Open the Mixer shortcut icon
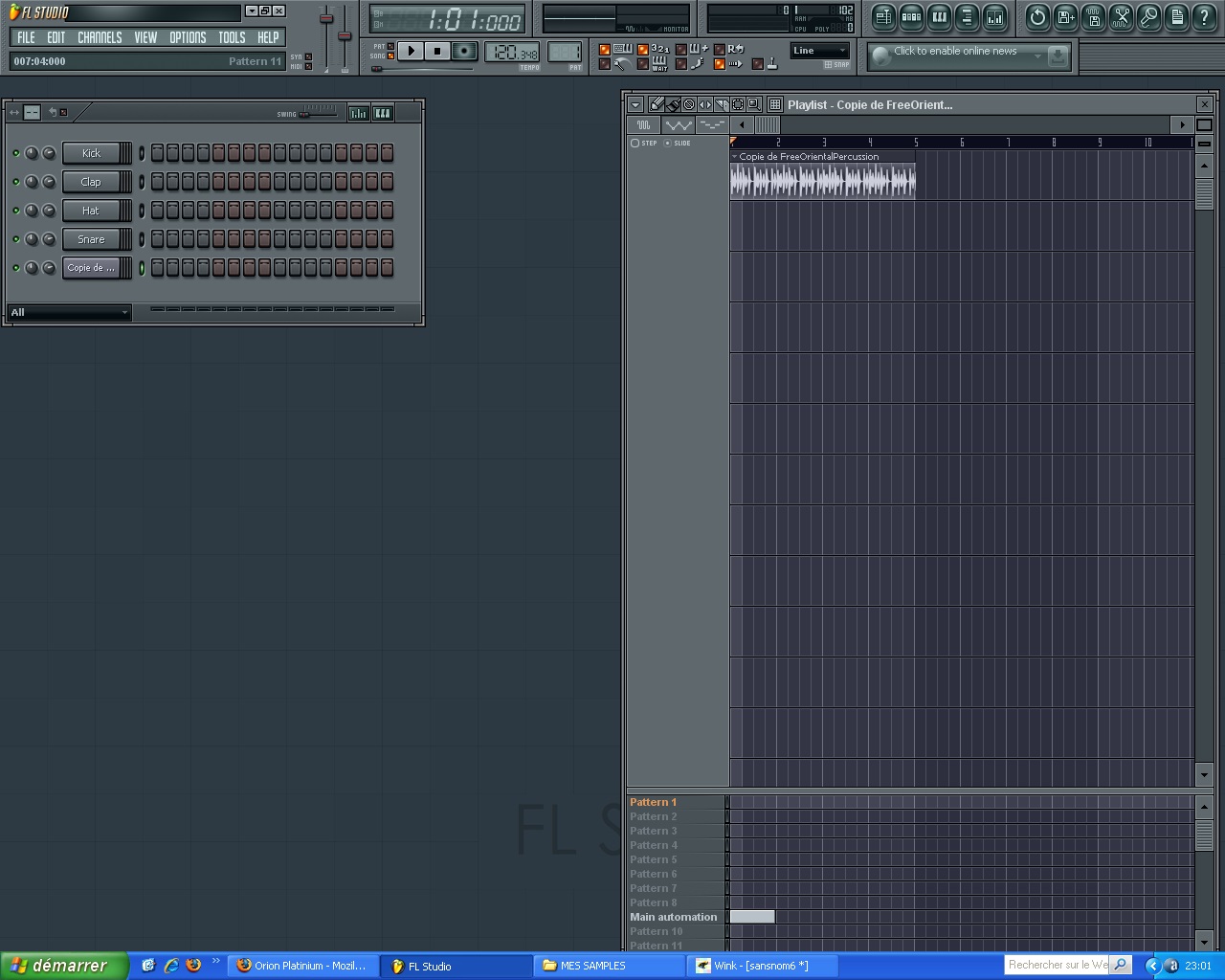1225x980 pixels. tap(994, 17)
